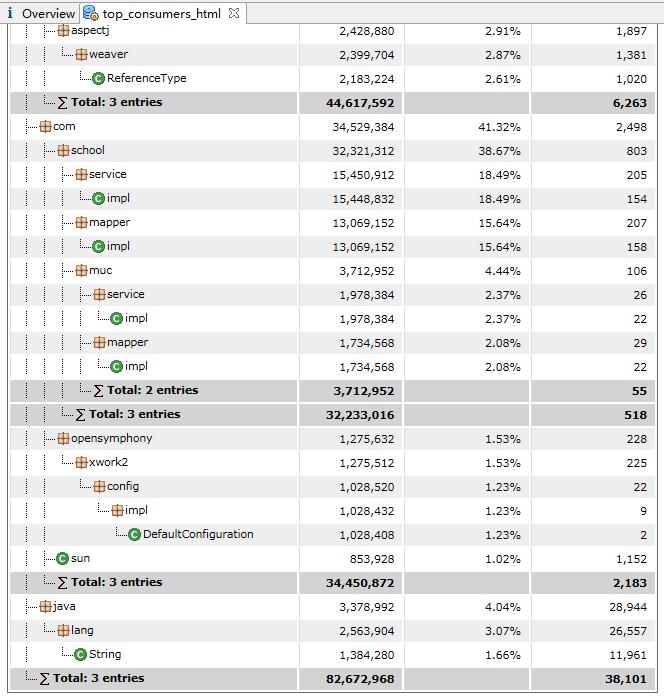Select the opensymphony row label
The image size is (664, 697).
point(112,439)
